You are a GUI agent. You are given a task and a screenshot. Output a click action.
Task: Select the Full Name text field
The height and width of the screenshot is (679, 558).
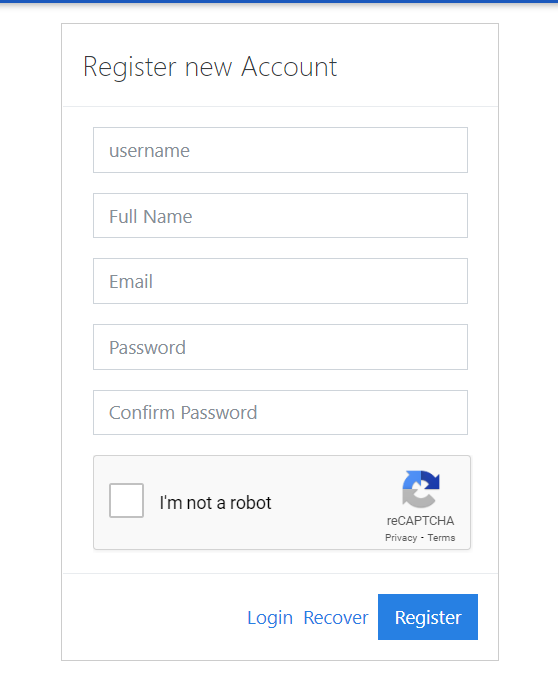coord(280,216)
